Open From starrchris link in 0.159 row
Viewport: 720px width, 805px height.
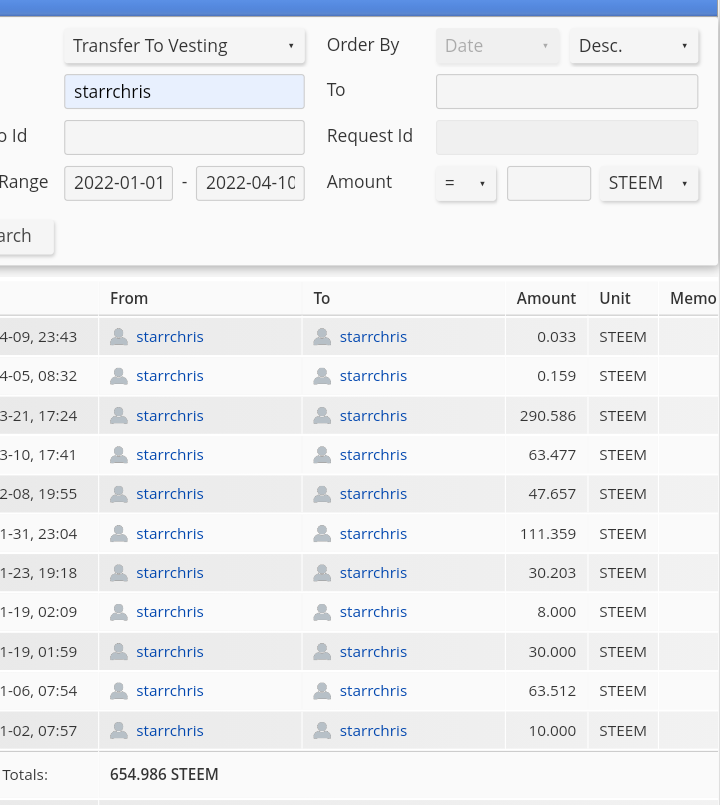point(169,376)
